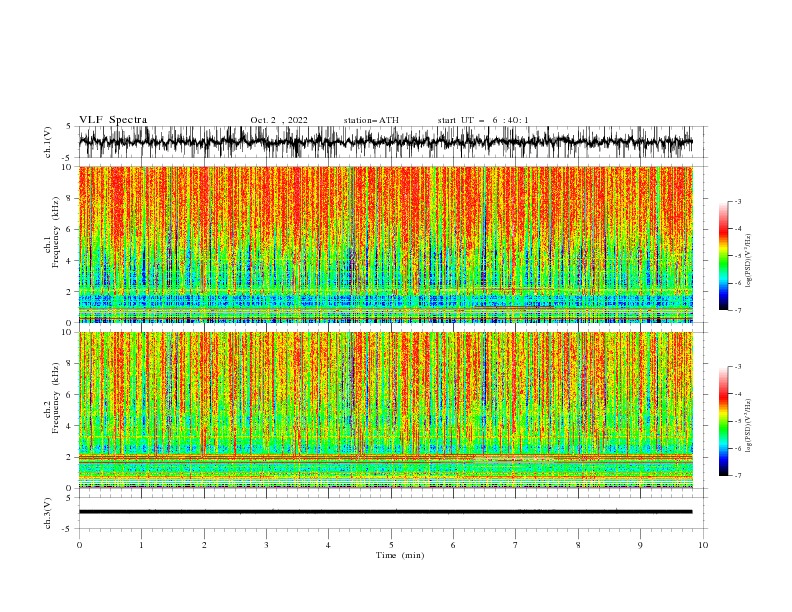Click time axis tick label "1"
The height and width of the screenshot is (612, 792).
pos(141,545)
